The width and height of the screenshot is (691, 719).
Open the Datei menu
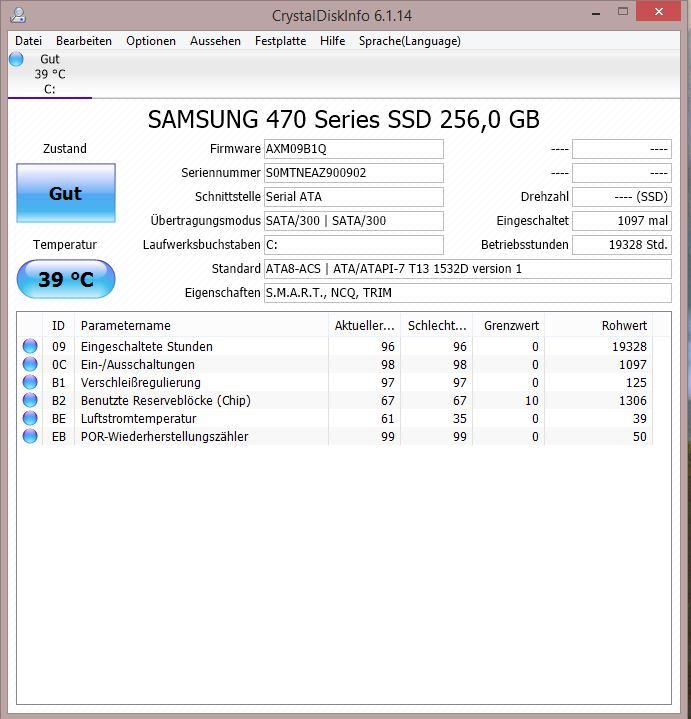(x=28, y=41)
